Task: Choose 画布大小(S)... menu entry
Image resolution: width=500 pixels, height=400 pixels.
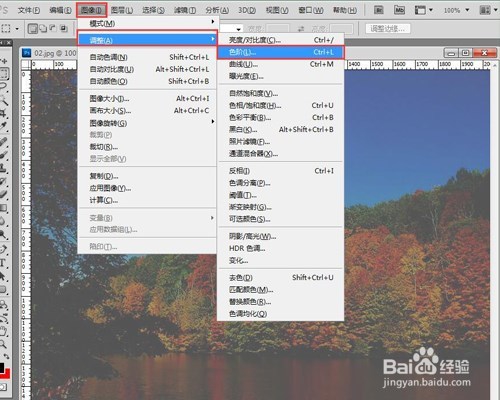Action: pyautogui.click(x=147, y=111)
